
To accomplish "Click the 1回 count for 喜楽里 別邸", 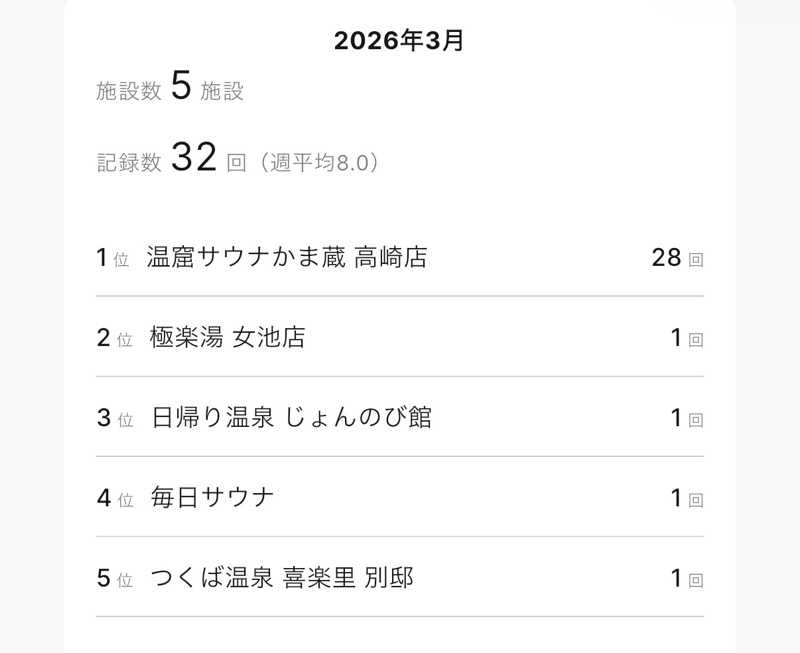I will (x=687, y=578).
